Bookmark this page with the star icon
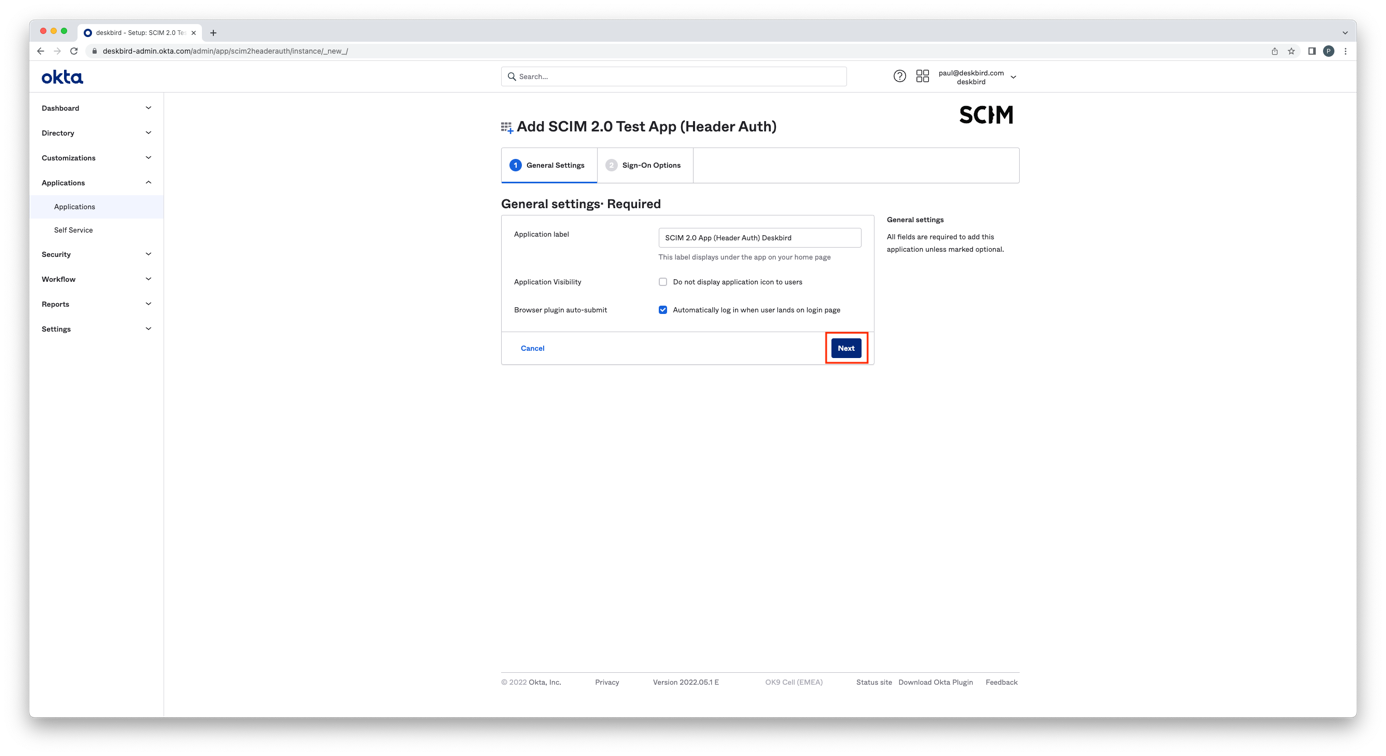Viewport: 1386px width, 756px height. click(x=1291, y=51)
